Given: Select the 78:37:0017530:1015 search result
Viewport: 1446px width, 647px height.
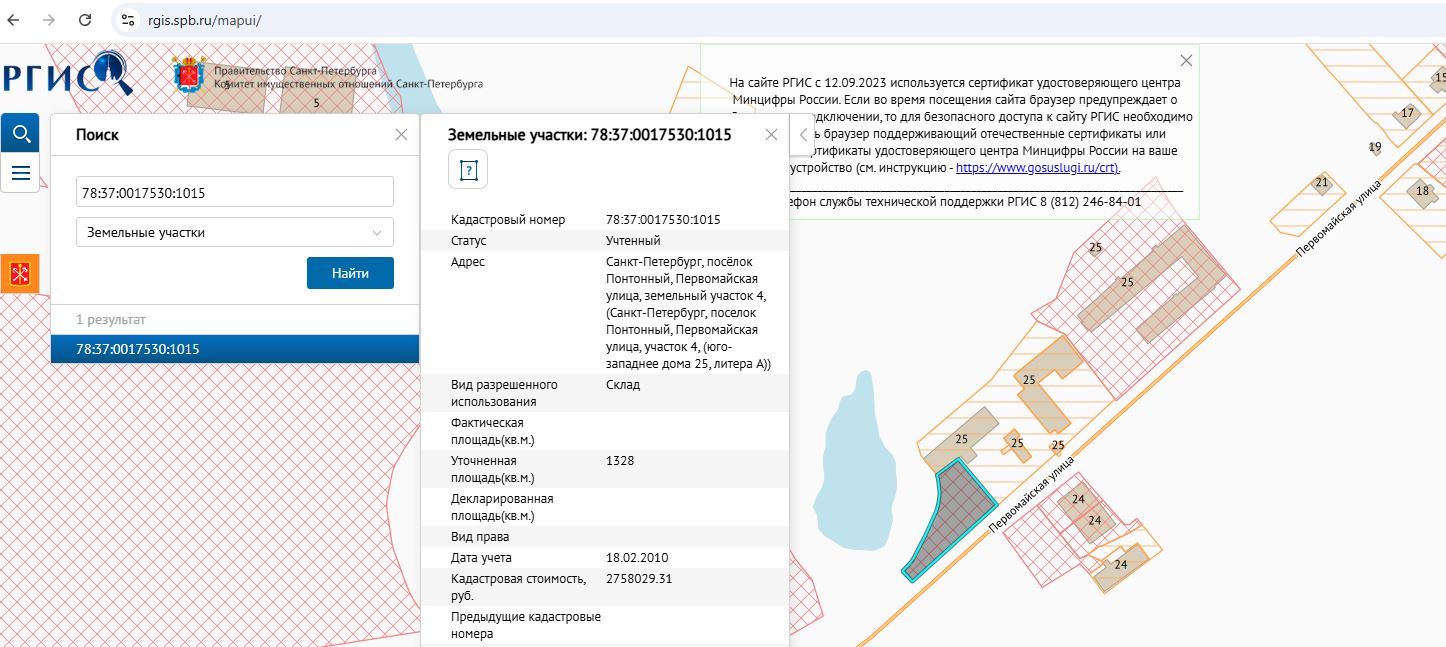Looking at the screenshot, I should (235, 349).
